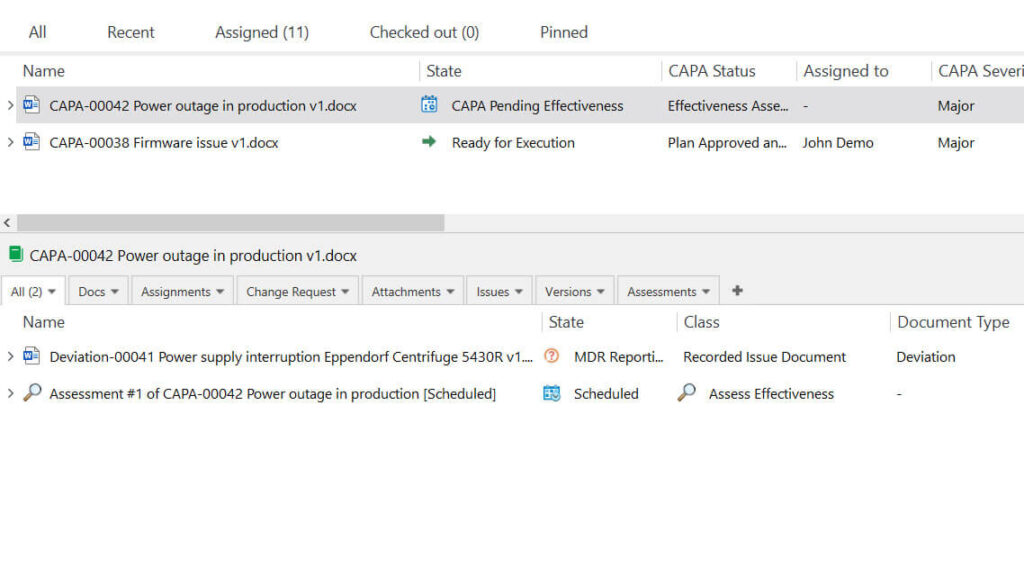Open the Assigned (11) tab
The height and width of the screenshot is (576, 1024).
(x=262, y=32)
